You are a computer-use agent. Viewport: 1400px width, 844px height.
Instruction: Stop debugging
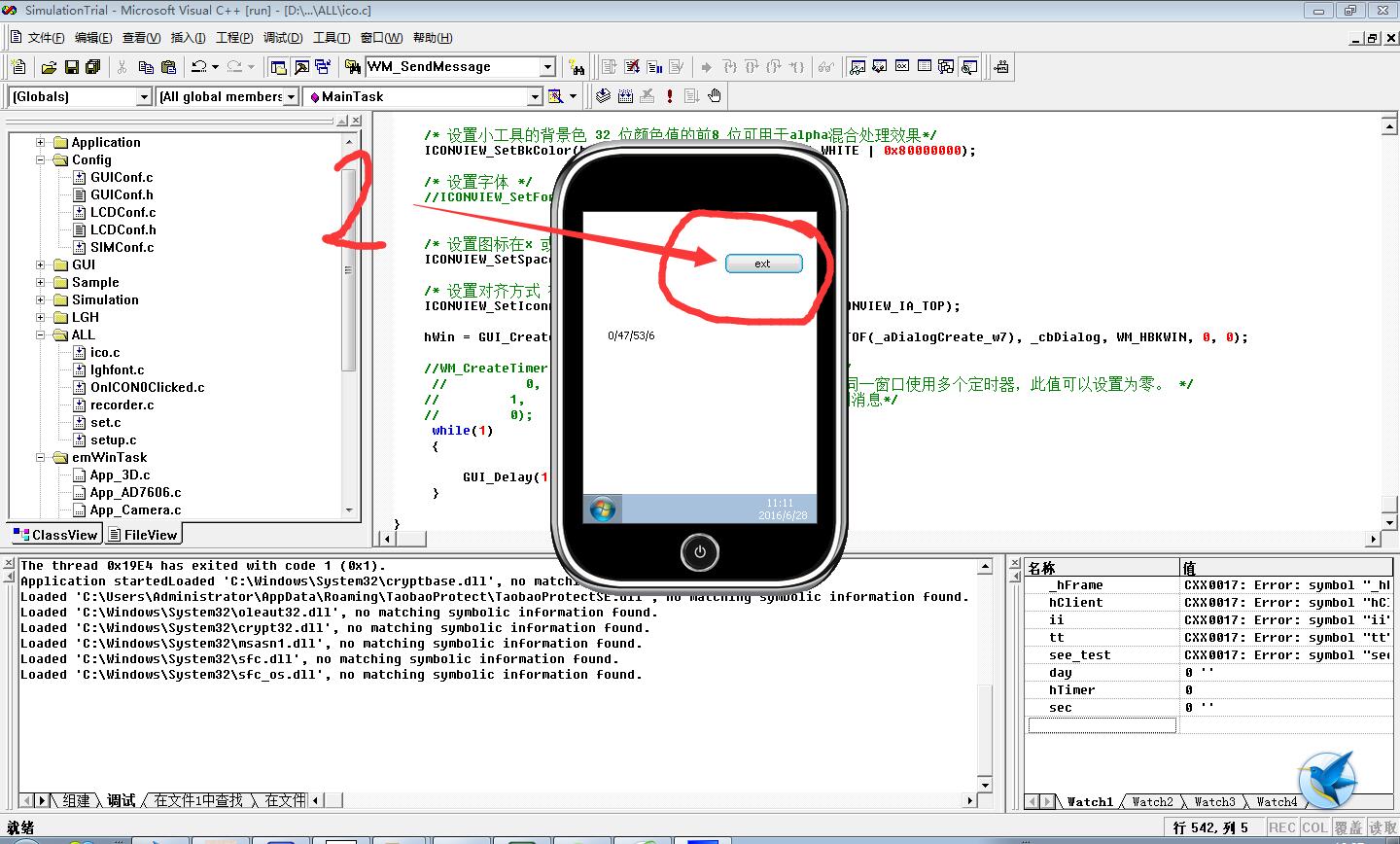coord(632,67)
